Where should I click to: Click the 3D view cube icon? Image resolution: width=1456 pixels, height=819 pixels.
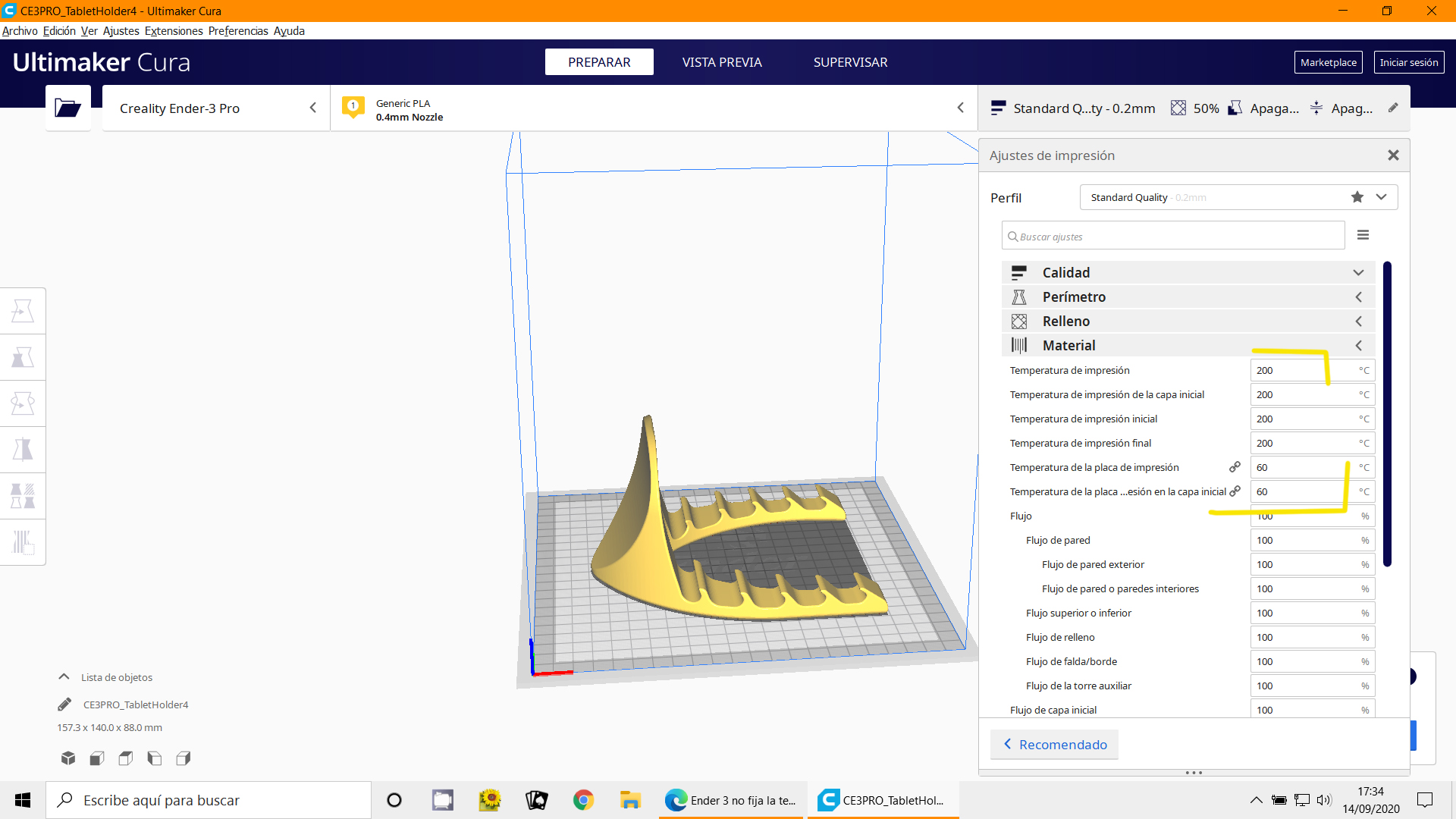coord(68,758)
